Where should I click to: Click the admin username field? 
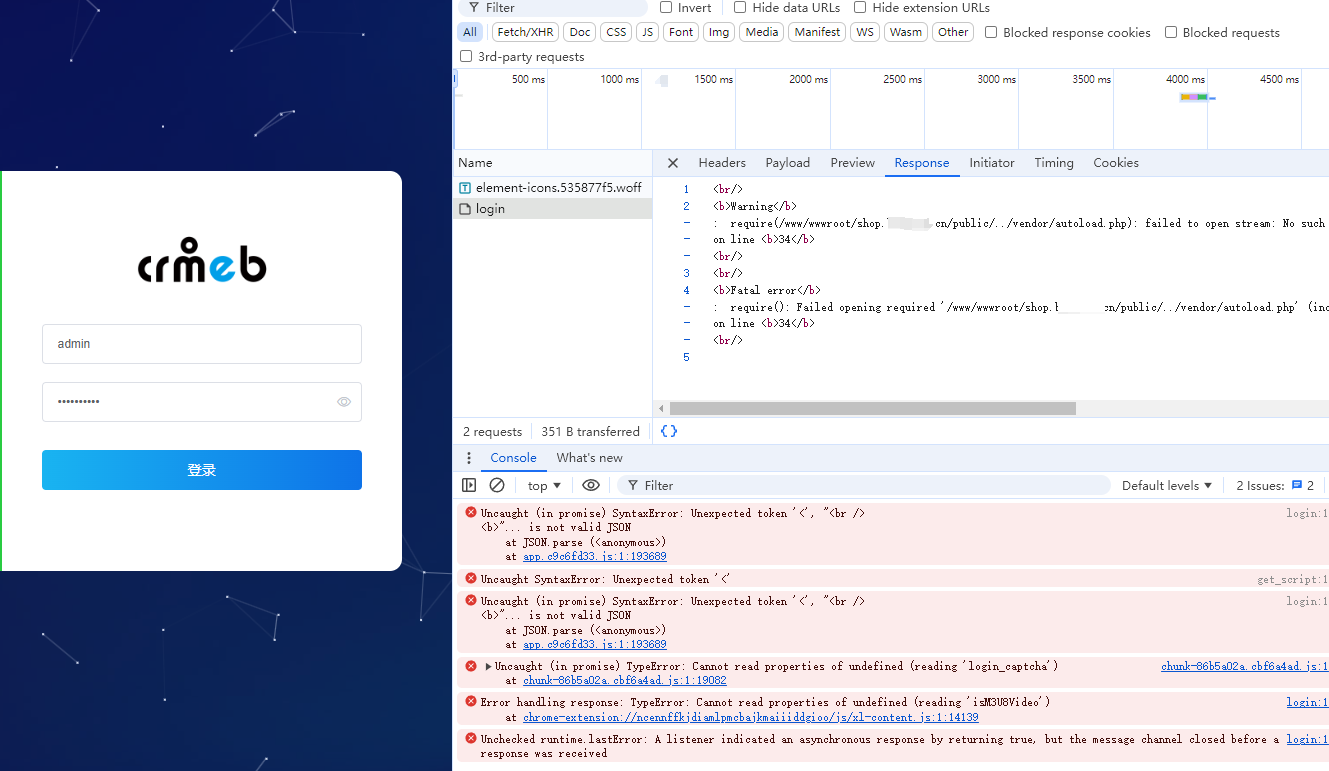[202, 344]
